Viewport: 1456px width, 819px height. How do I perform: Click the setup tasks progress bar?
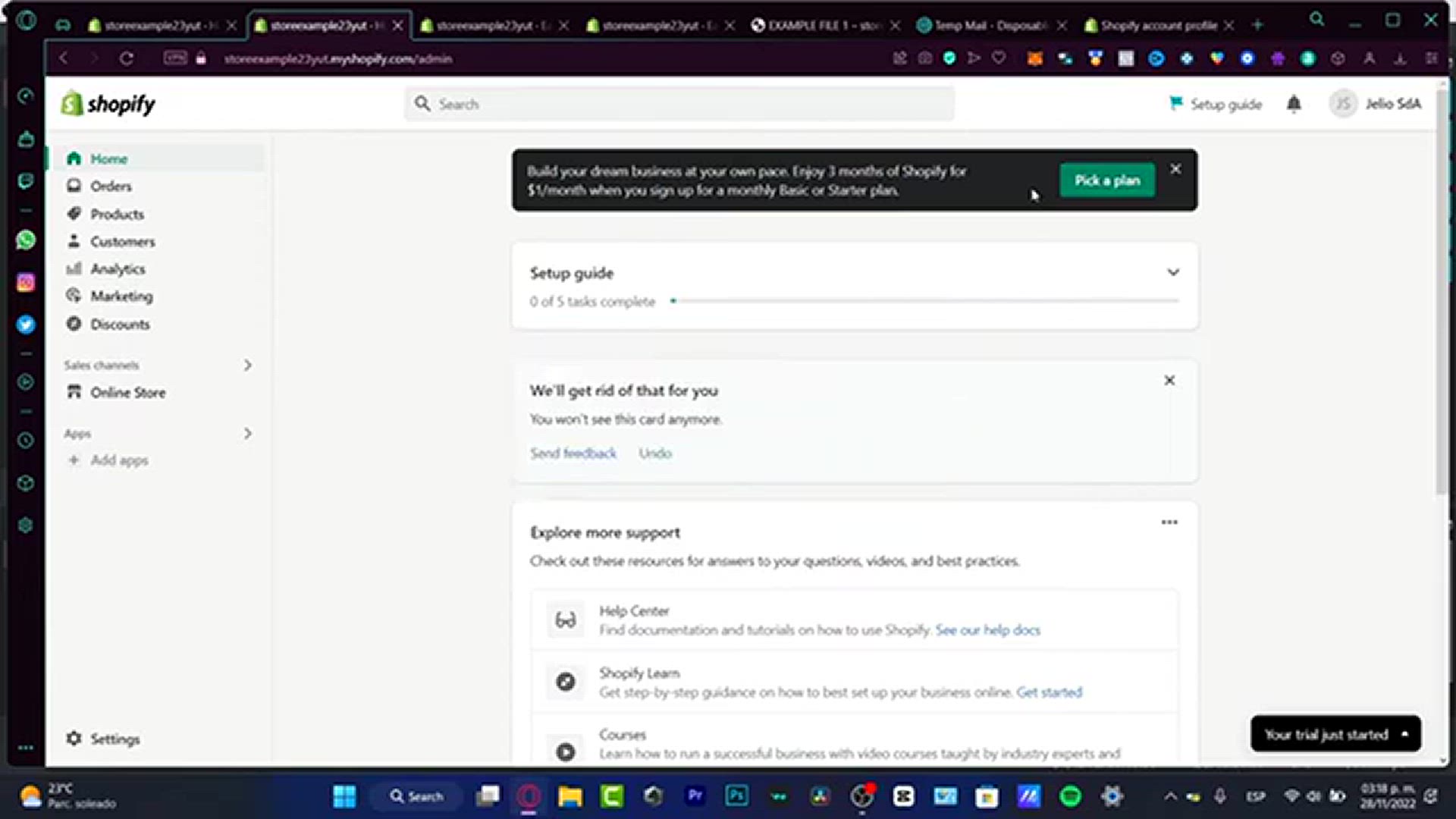coord(925,300)
